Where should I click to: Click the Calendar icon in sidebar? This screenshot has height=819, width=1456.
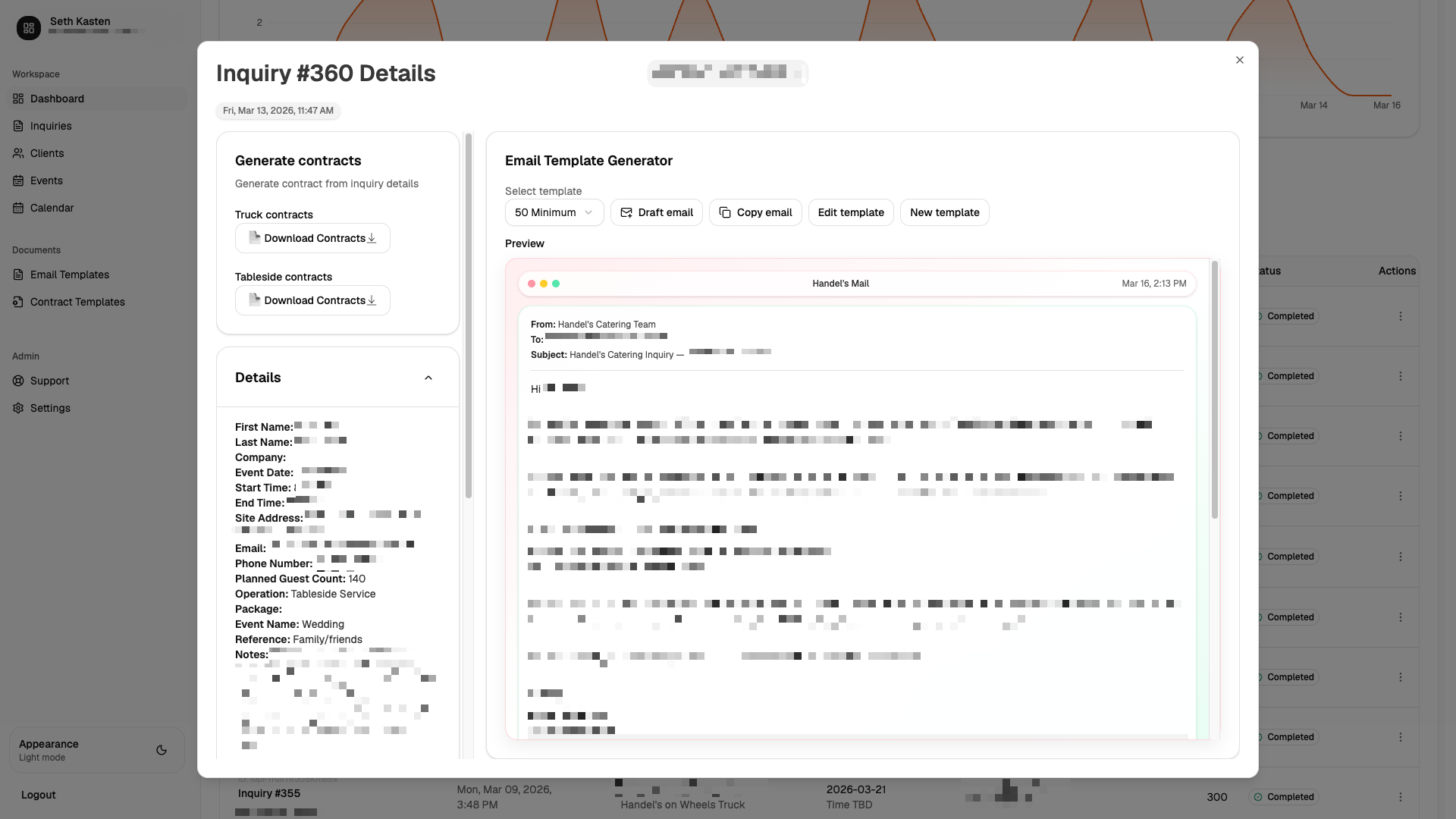tap(18, 208)
